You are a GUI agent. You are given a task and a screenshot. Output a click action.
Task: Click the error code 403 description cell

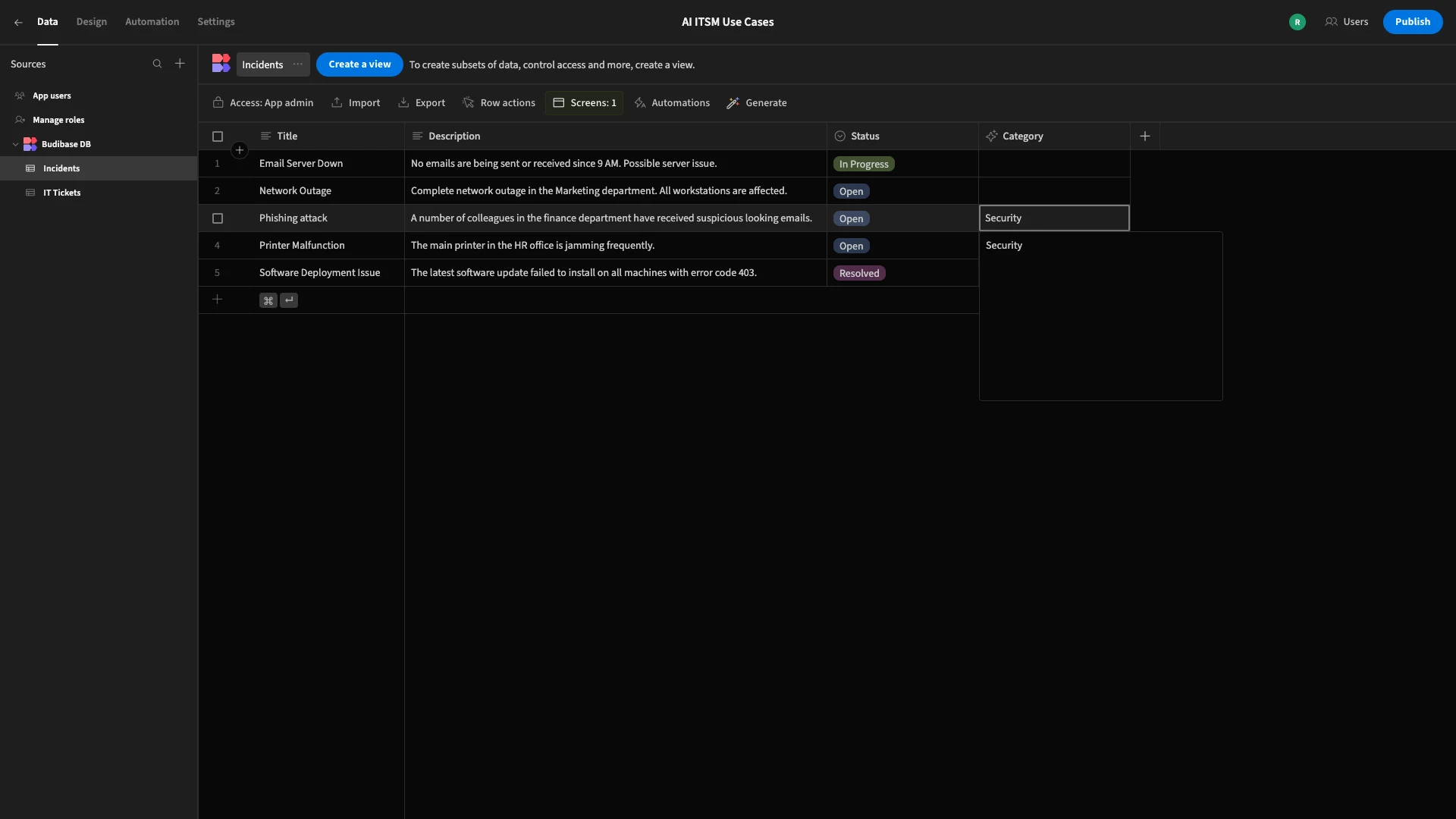[616, 273]
